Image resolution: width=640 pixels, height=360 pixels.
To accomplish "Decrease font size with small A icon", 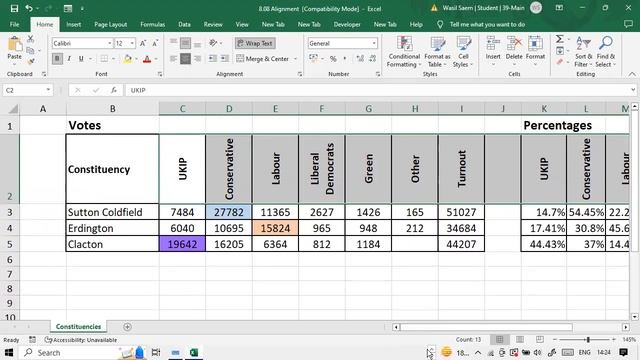I will 155,43.
